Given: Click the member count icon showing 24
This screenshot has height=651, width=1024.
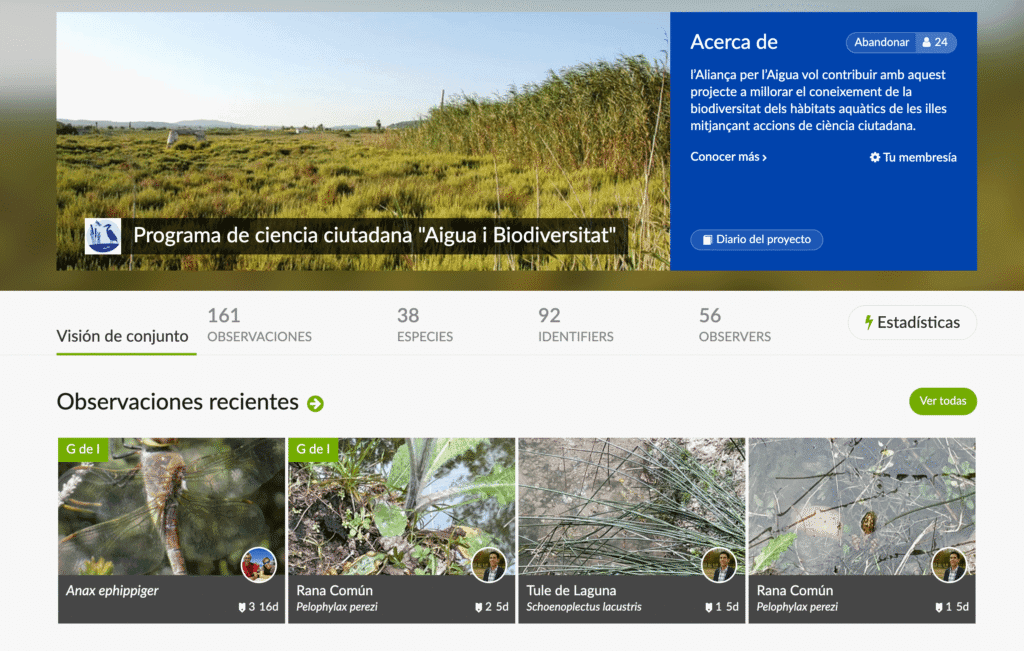Looking at the screenshot, I should (936, 43).
